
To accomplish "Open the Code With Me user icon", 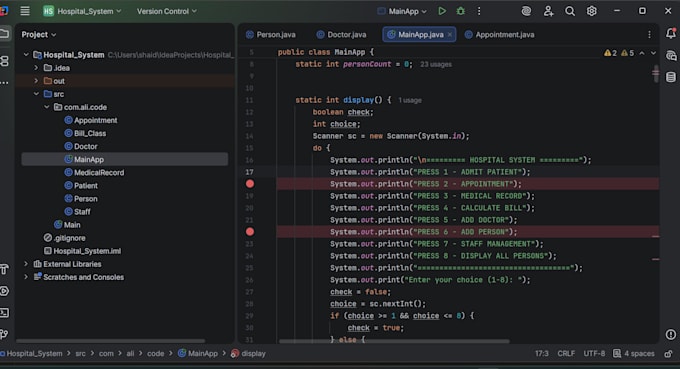I will pos(548,11).
